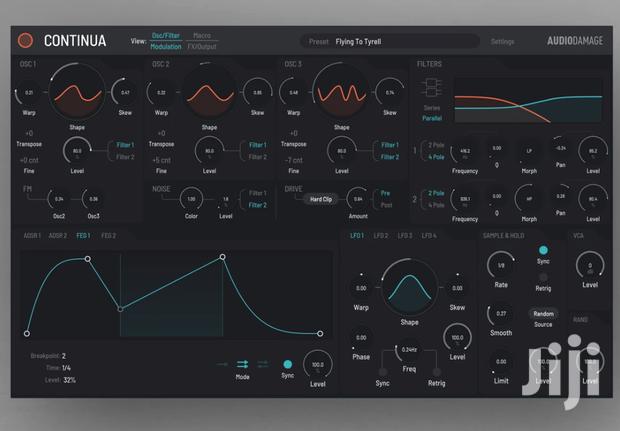Click the OSC 3 Fine -7 cnt value
Screen dimensions: 620x431
click(294, 161)
